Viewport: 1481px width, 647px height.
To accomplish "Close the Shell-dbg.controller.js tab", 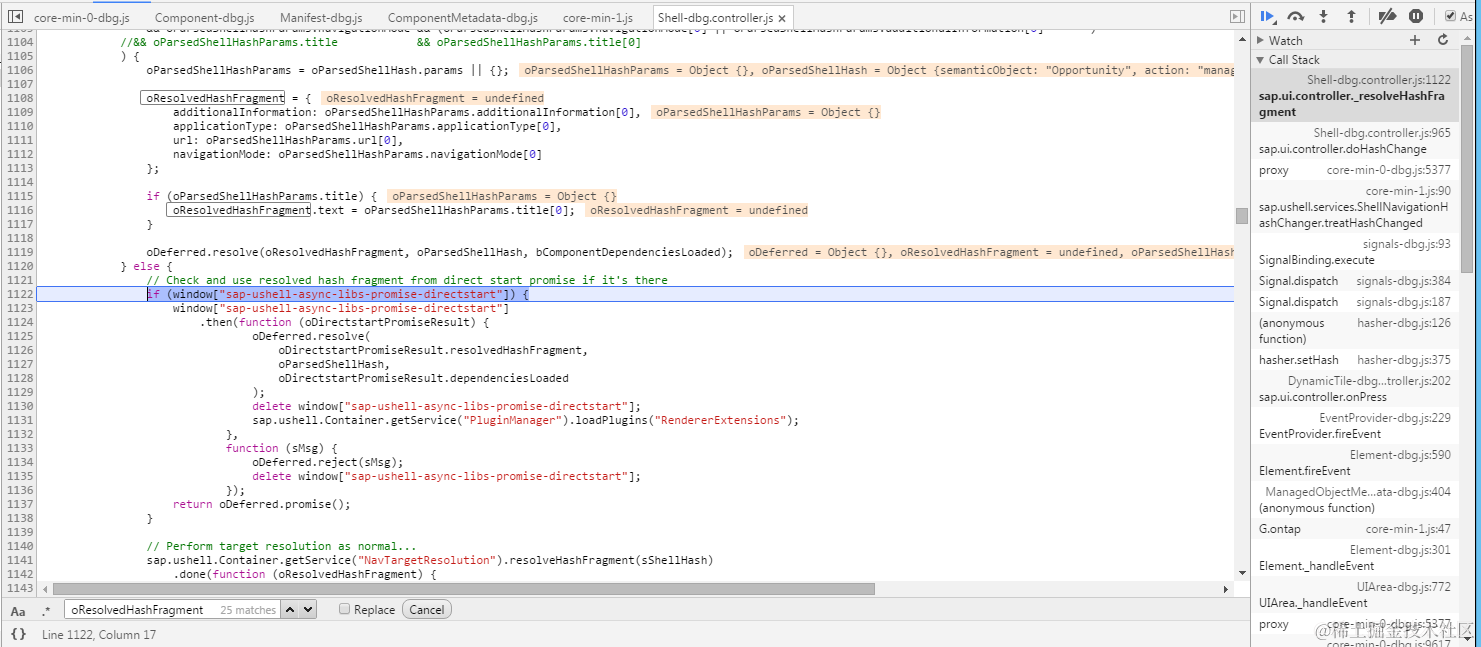I will pyautogui.click(x=782, y=18).
